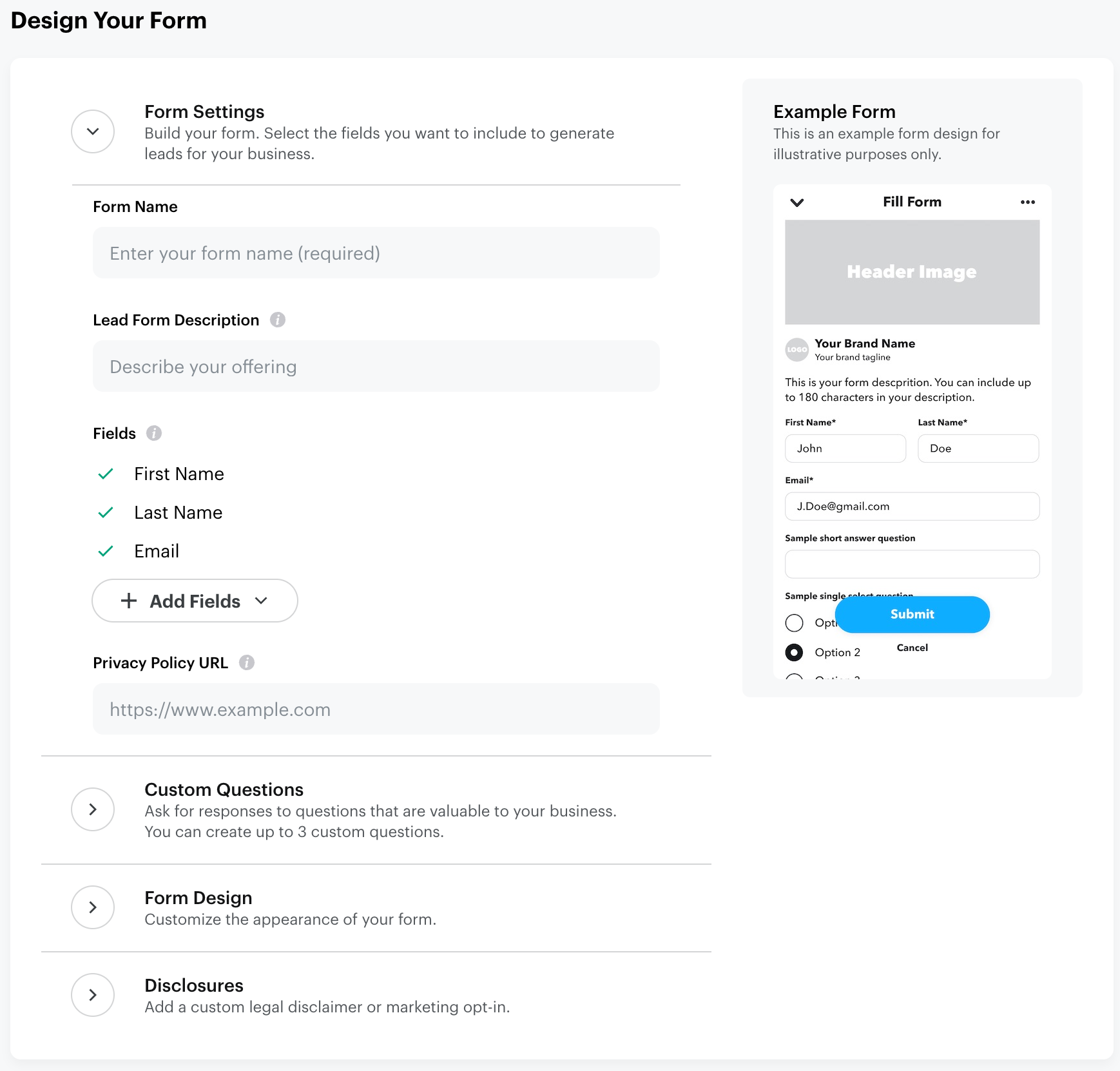Click the Cancel link below Submit

(912, 648)
